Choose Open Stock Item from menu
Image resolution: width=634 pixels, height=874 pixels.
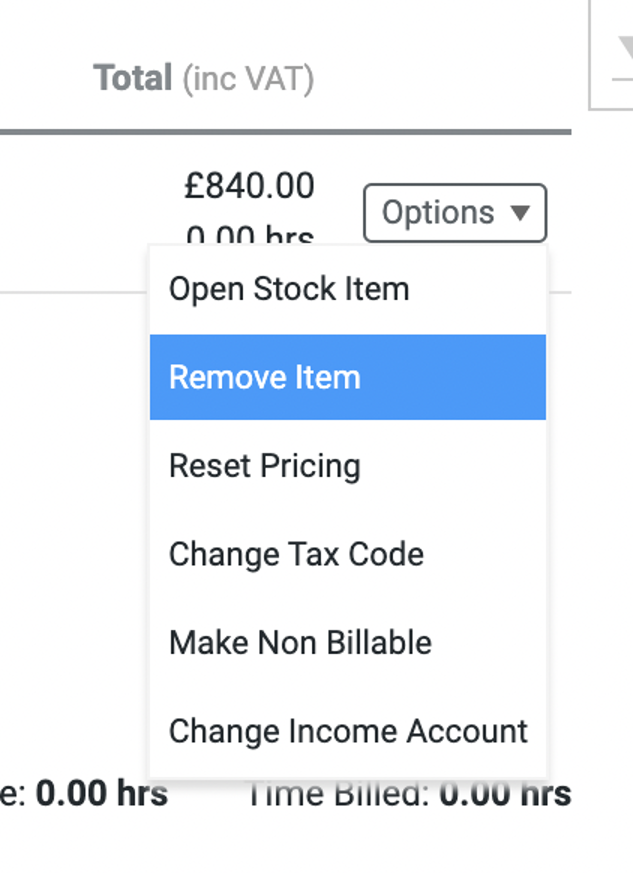pyautogui.click(x=289, y=290)
